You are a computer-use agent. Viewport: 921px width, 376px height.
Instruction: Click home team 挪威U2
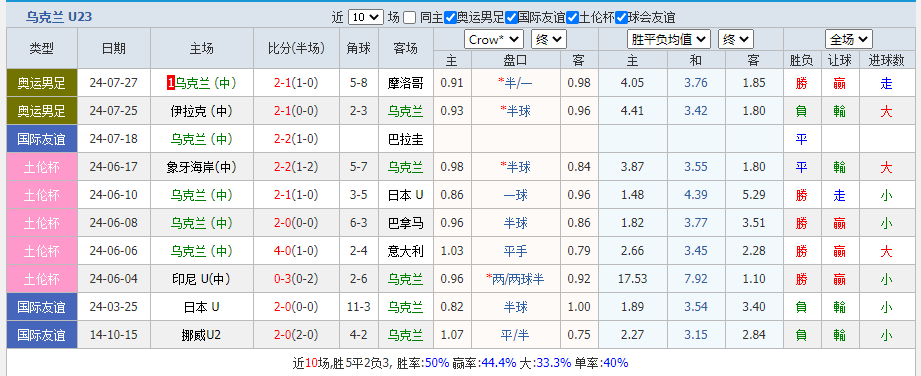(x=201, y=335)
